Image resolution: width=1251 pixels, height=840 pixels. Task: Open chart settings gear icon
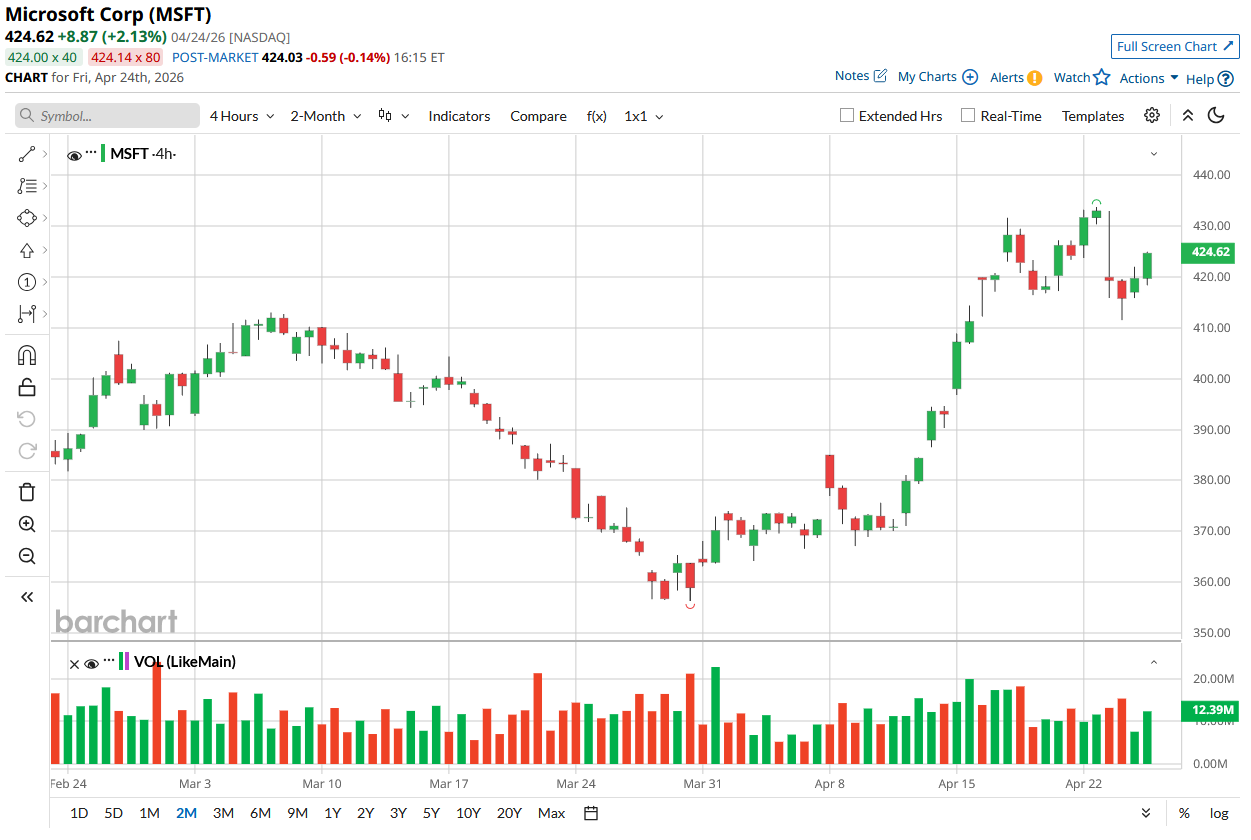(1152, 116)
